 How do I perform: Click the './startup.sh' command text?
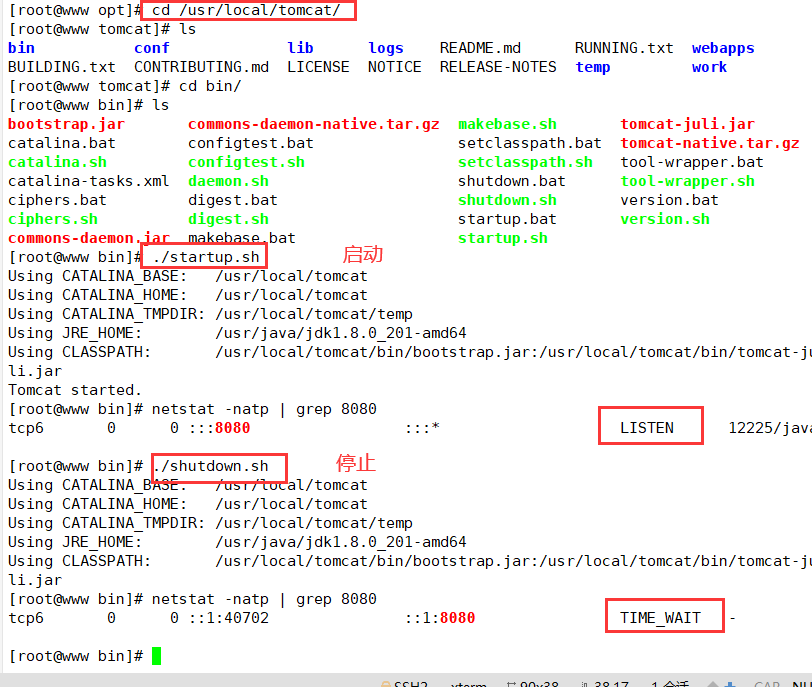[x=206, y=257]
